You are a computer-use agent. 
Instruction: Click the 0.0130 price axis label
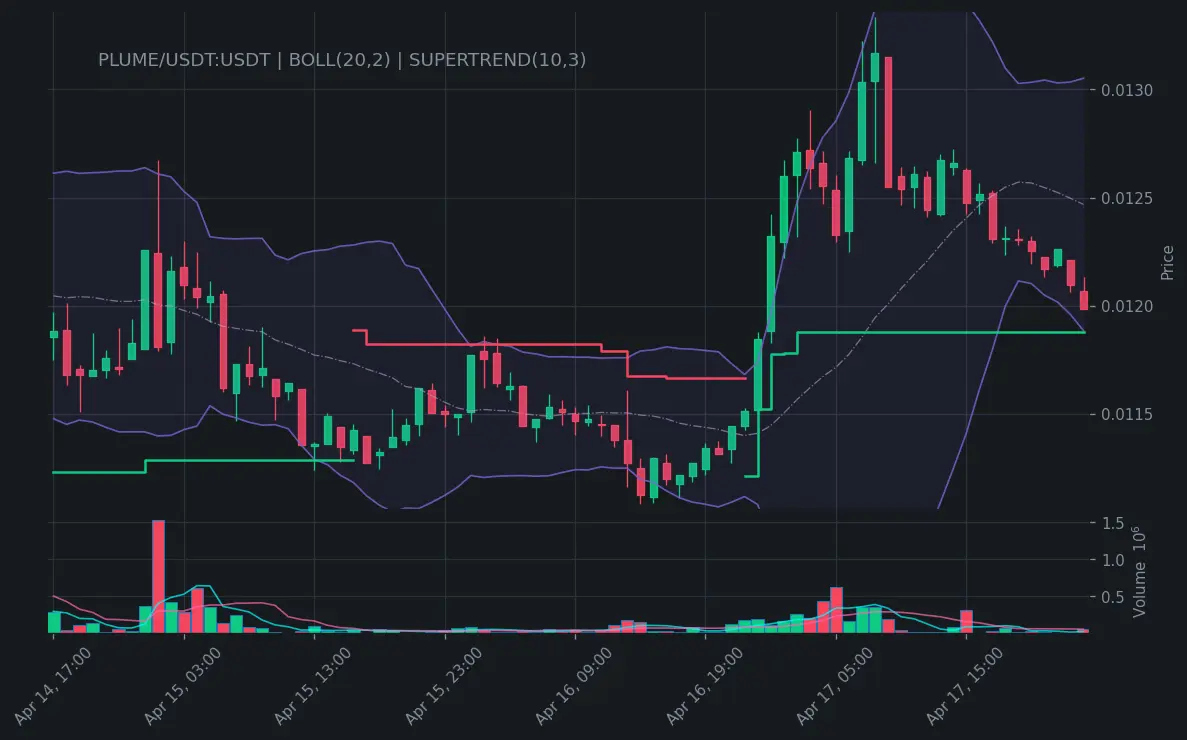(1126, 90)
